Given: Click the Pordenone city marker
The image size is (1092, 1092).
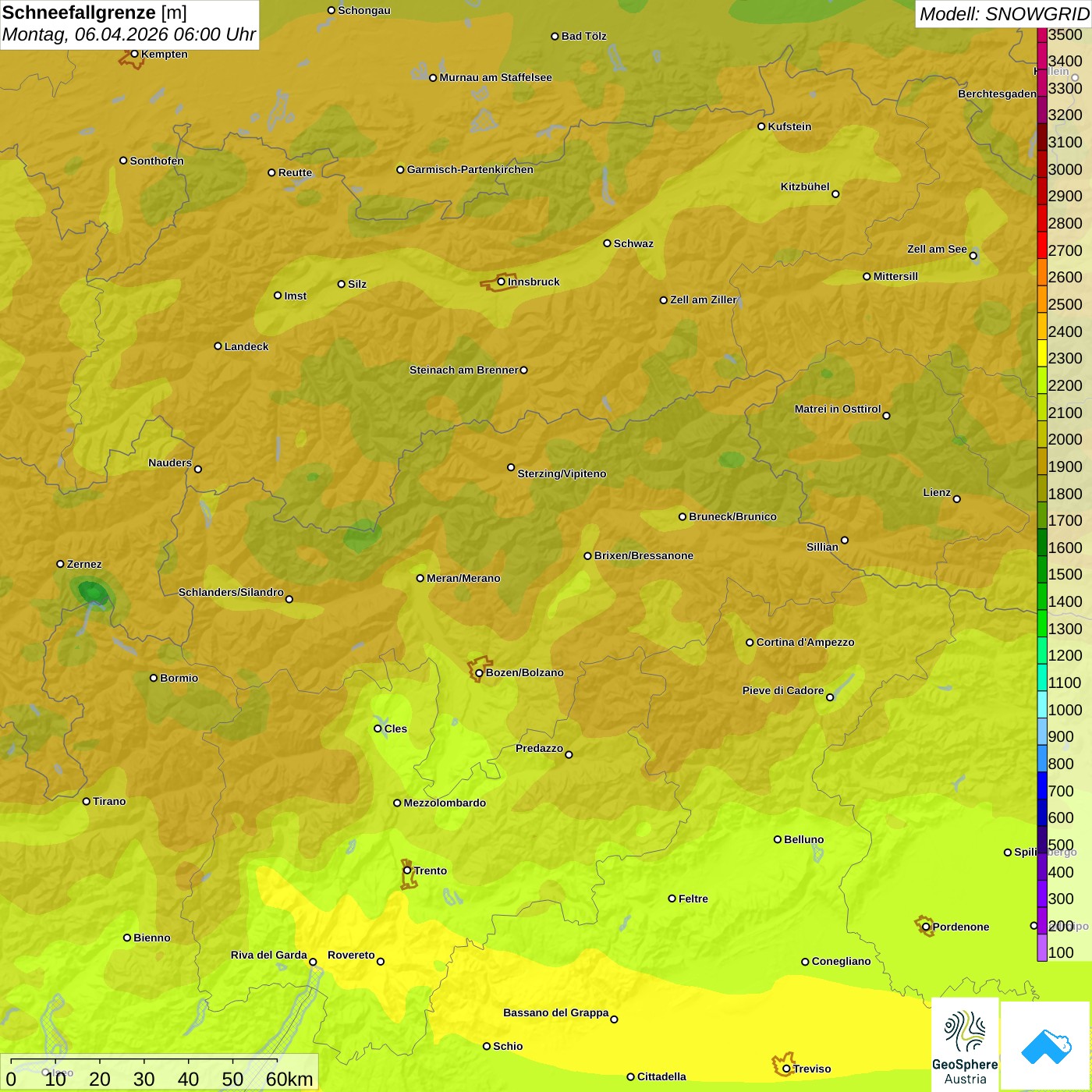Looking at the screenshot, I should tap(926, 927).
